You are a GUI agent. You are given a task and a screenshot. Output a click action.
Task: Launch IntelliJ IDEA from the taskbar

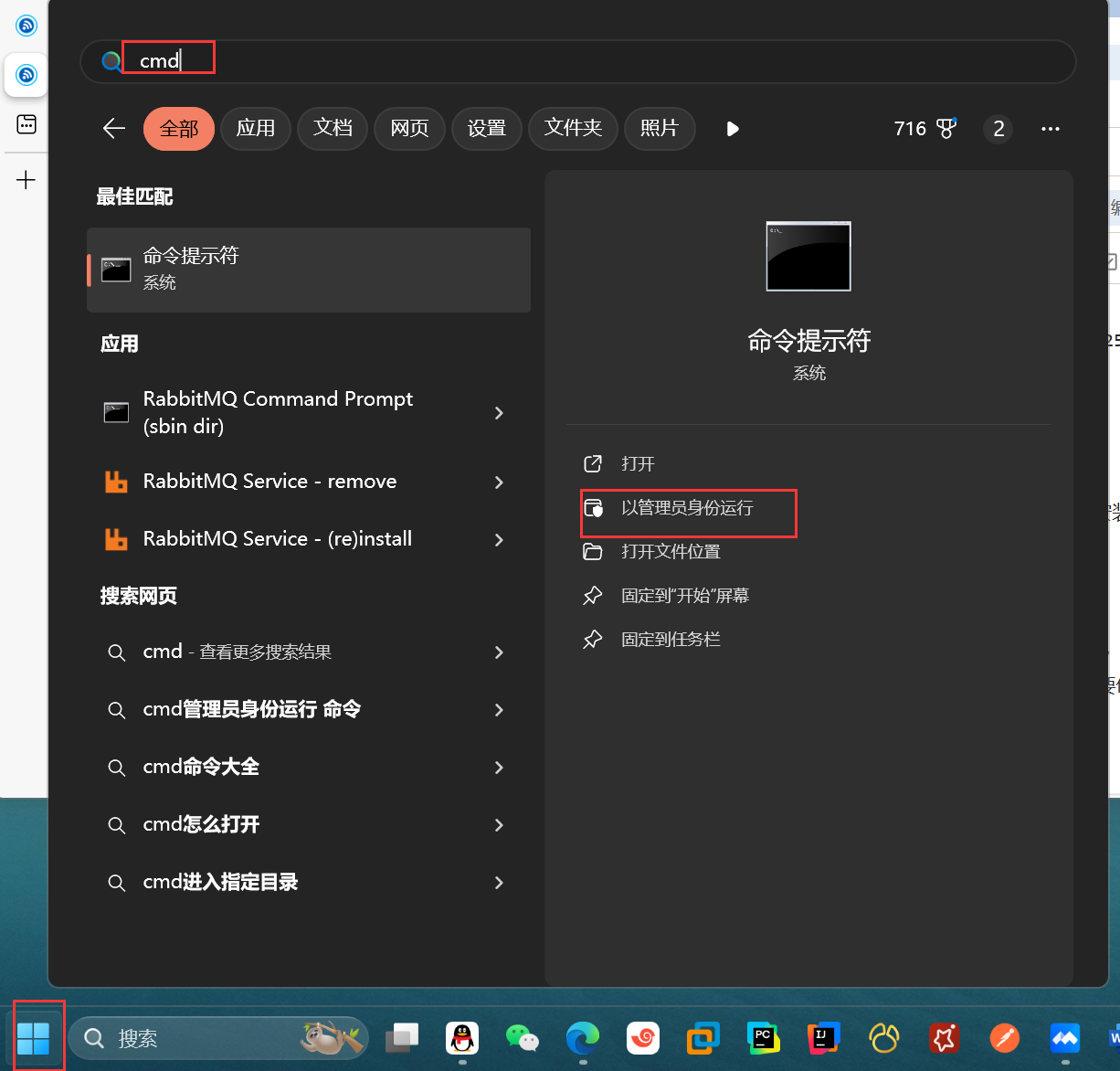coord(823,1038)
